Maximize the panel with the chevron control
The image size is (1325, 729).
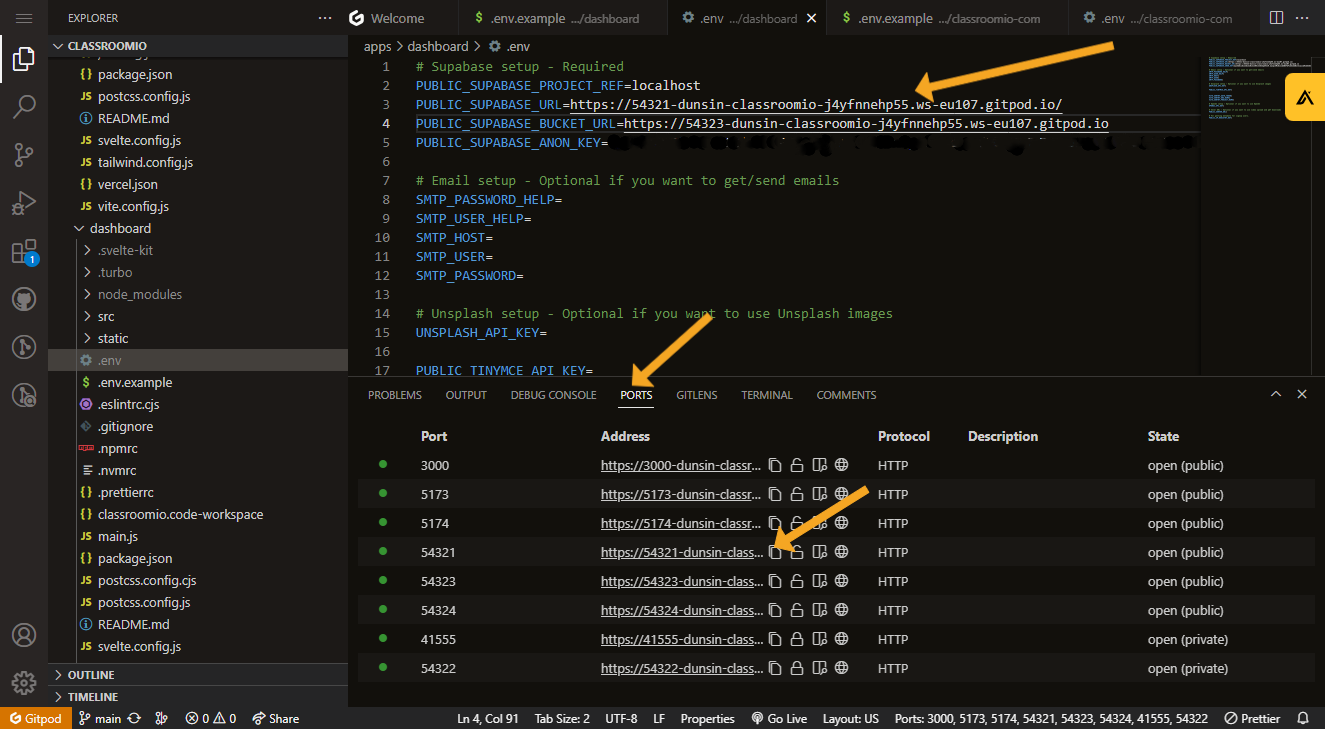point(1276,394)
